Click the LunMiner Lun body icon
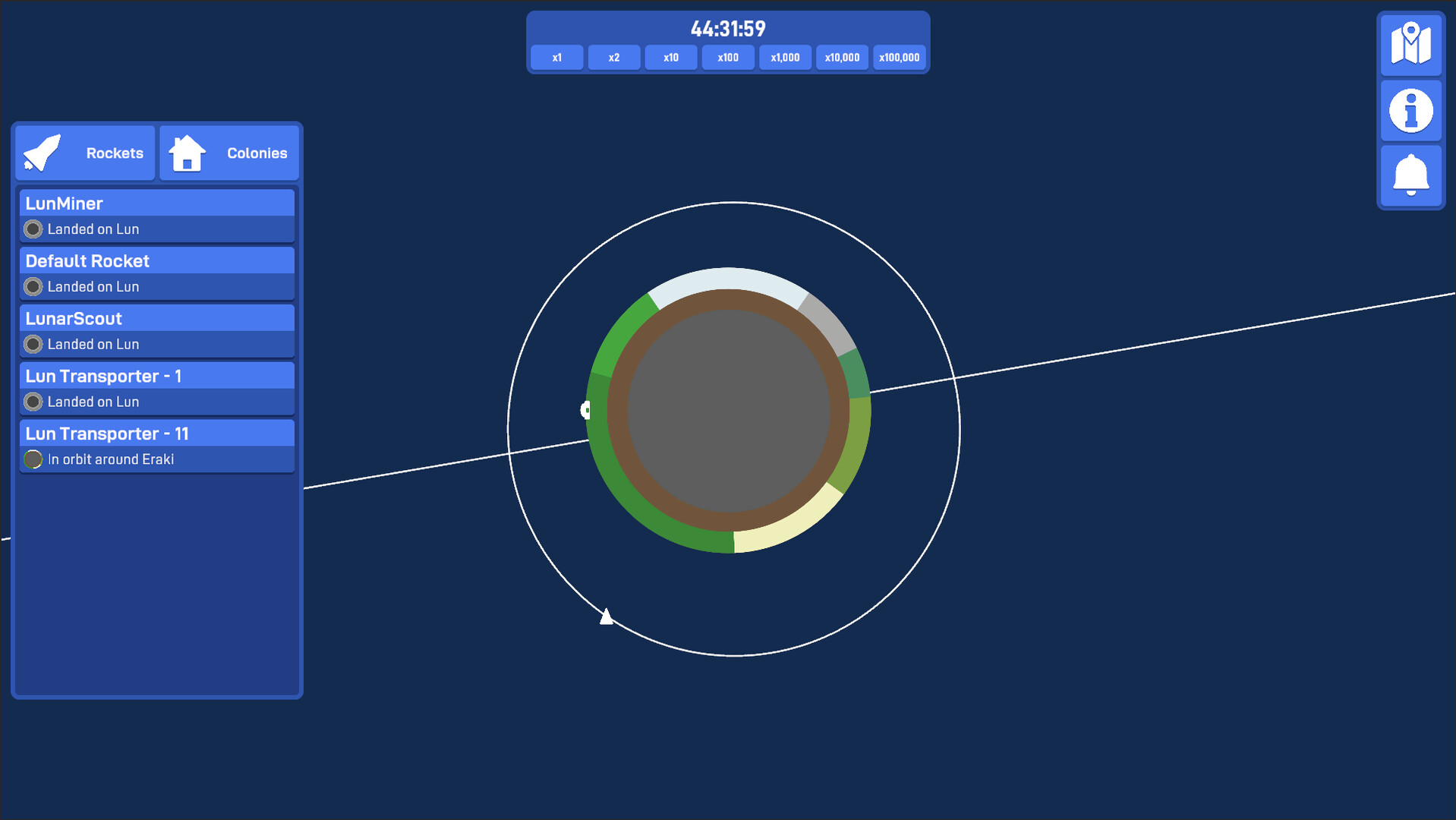The image size is (1456, 820). 33,229
